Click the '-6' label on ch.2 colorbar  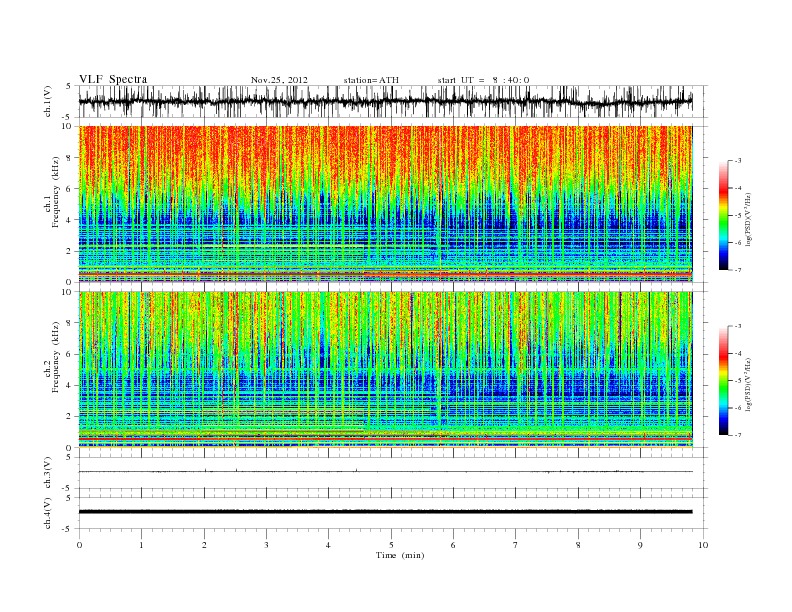point(738,407)
